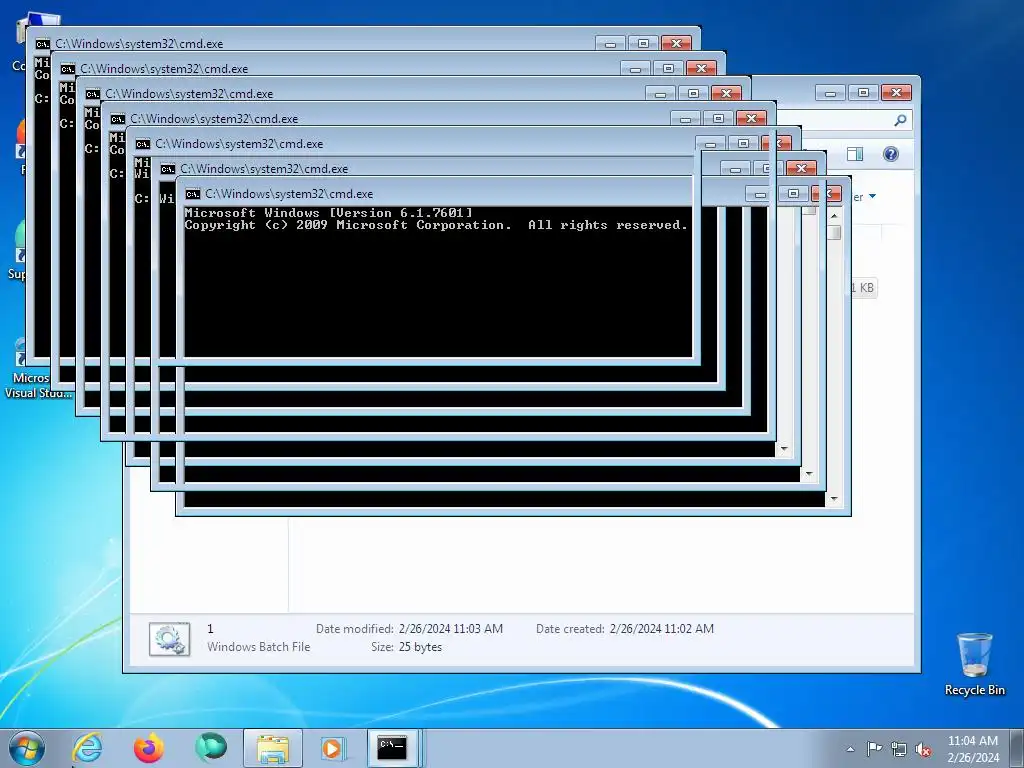Launch Firefox from the taskbar
The image size is (1024, 768).
pos(149,748)
